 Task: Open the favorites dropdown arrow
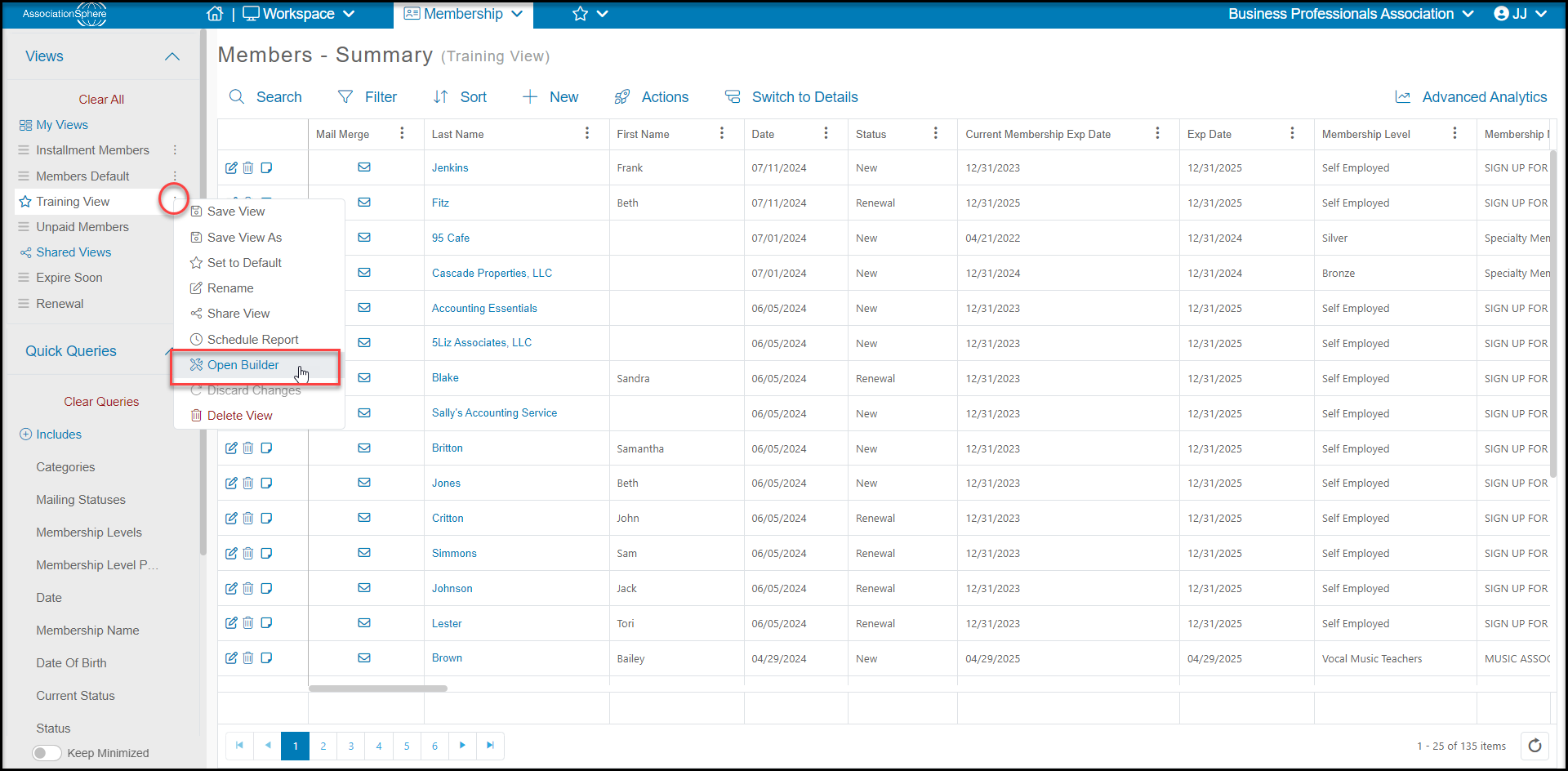(603, 14)
